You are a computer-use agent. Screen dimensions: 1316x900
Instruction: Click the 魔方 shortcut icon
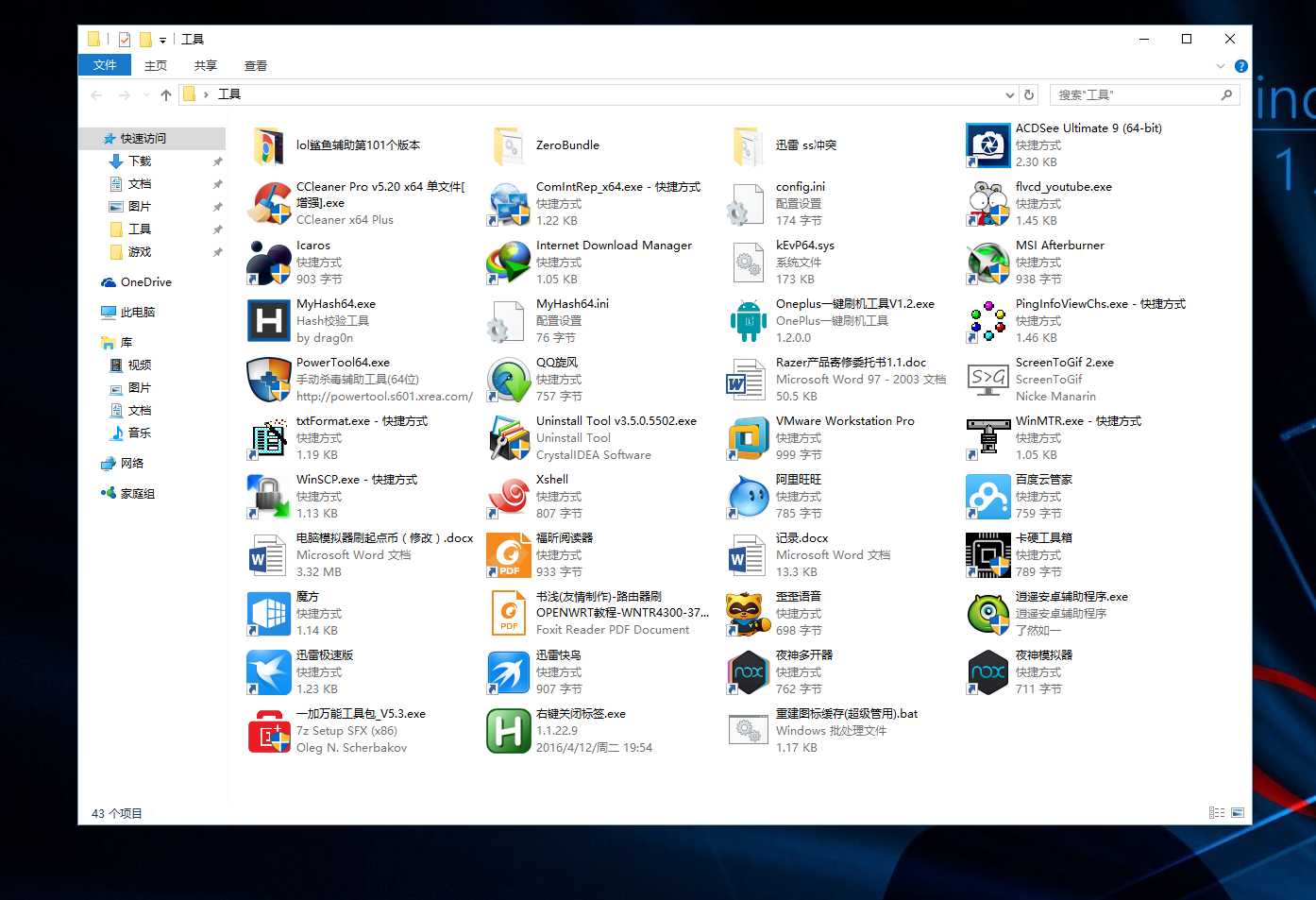tap(269, 614)
